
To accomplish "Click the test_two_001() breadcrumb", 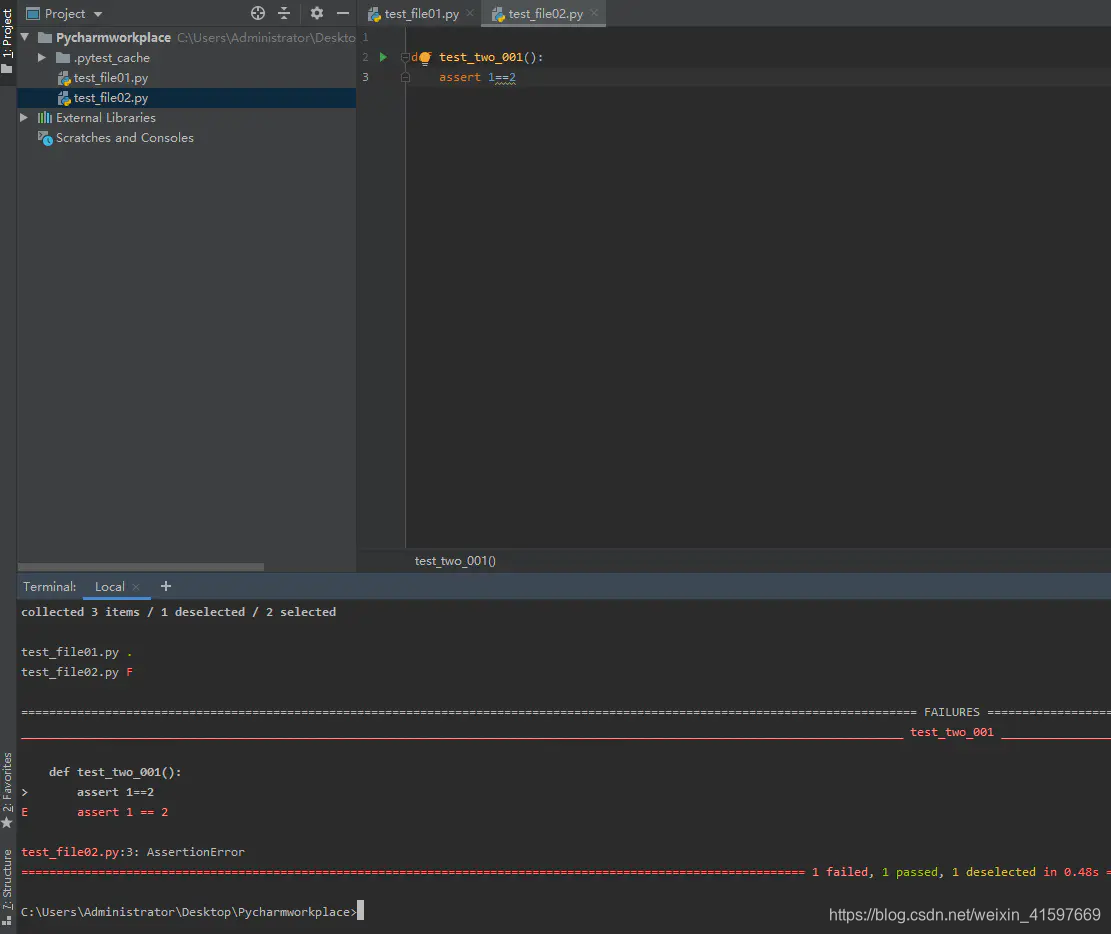I will coord(455,561).
